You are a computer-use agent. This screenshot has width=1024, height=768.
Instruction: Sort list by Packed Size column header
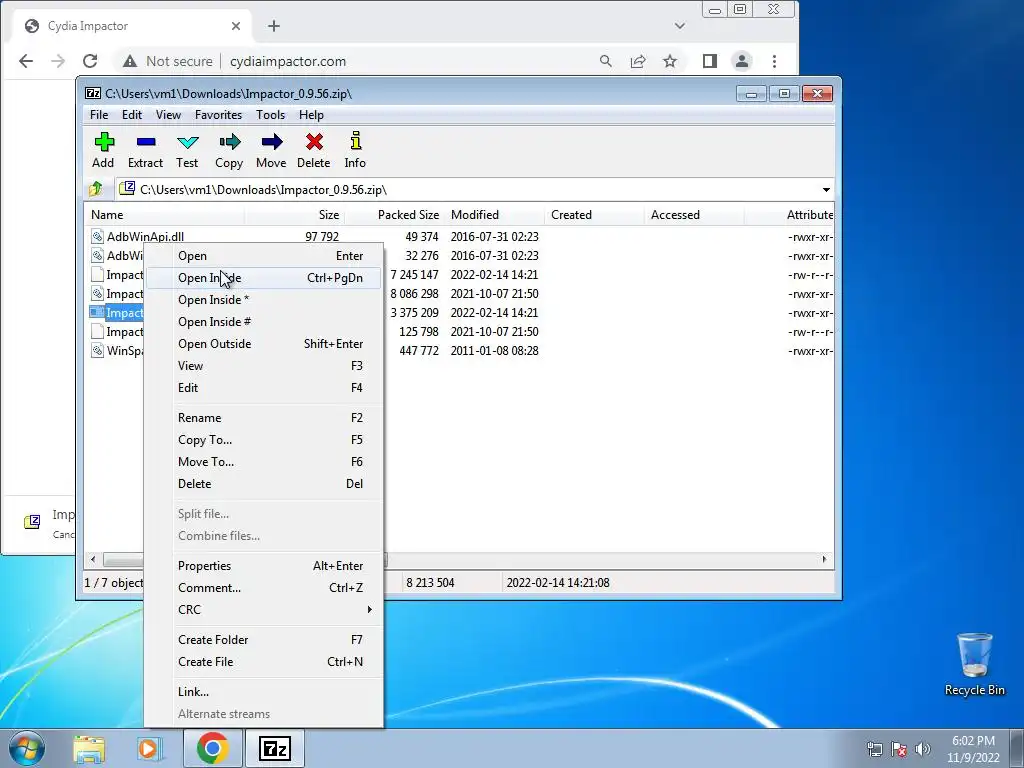(394, 215)
